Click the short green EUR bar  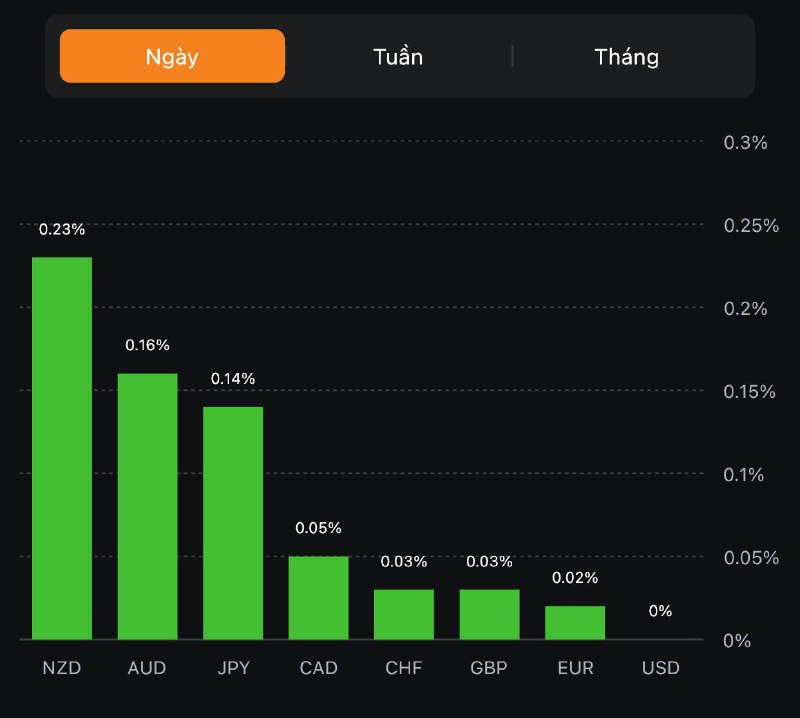click(575, 622)
